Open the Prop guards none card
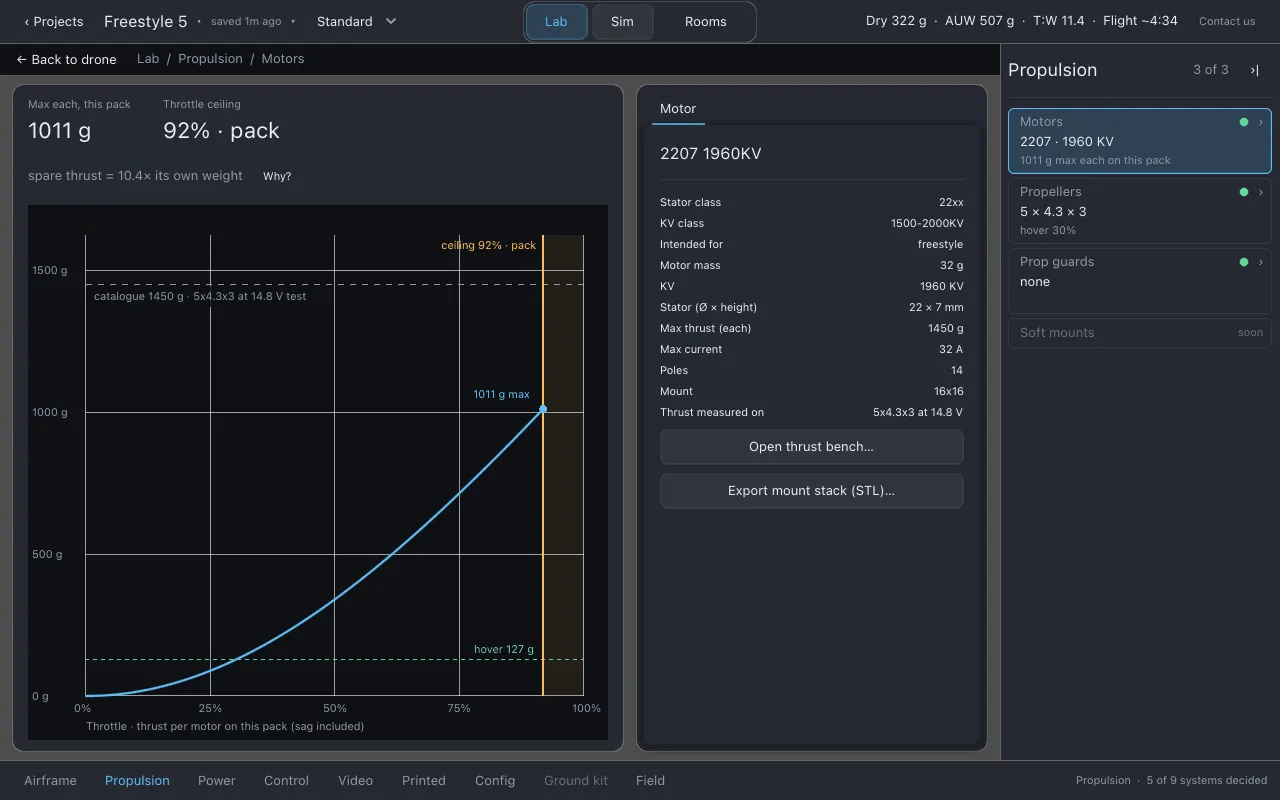This screenshot has height=800, width=1280. pos(1139,281)
